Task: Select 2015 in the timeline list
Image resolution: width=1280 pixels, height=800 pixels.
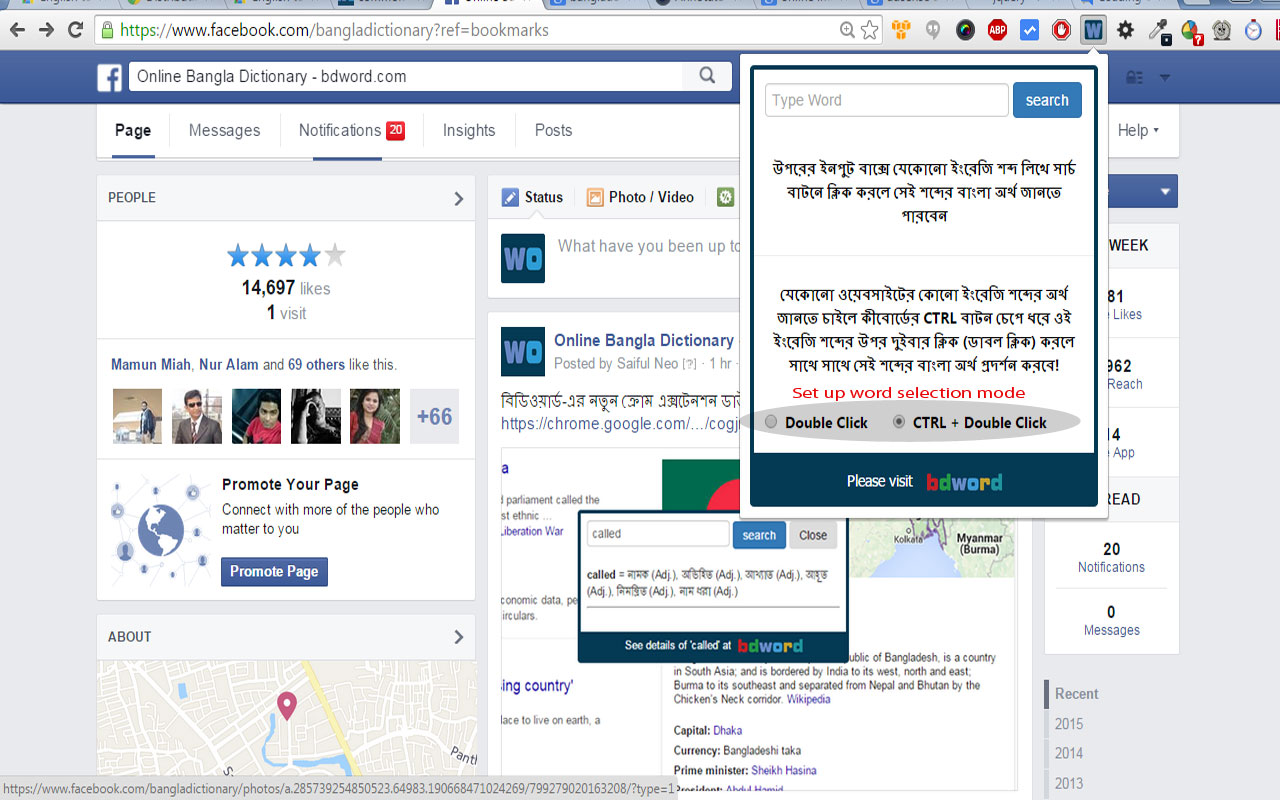Action: 1069,724
